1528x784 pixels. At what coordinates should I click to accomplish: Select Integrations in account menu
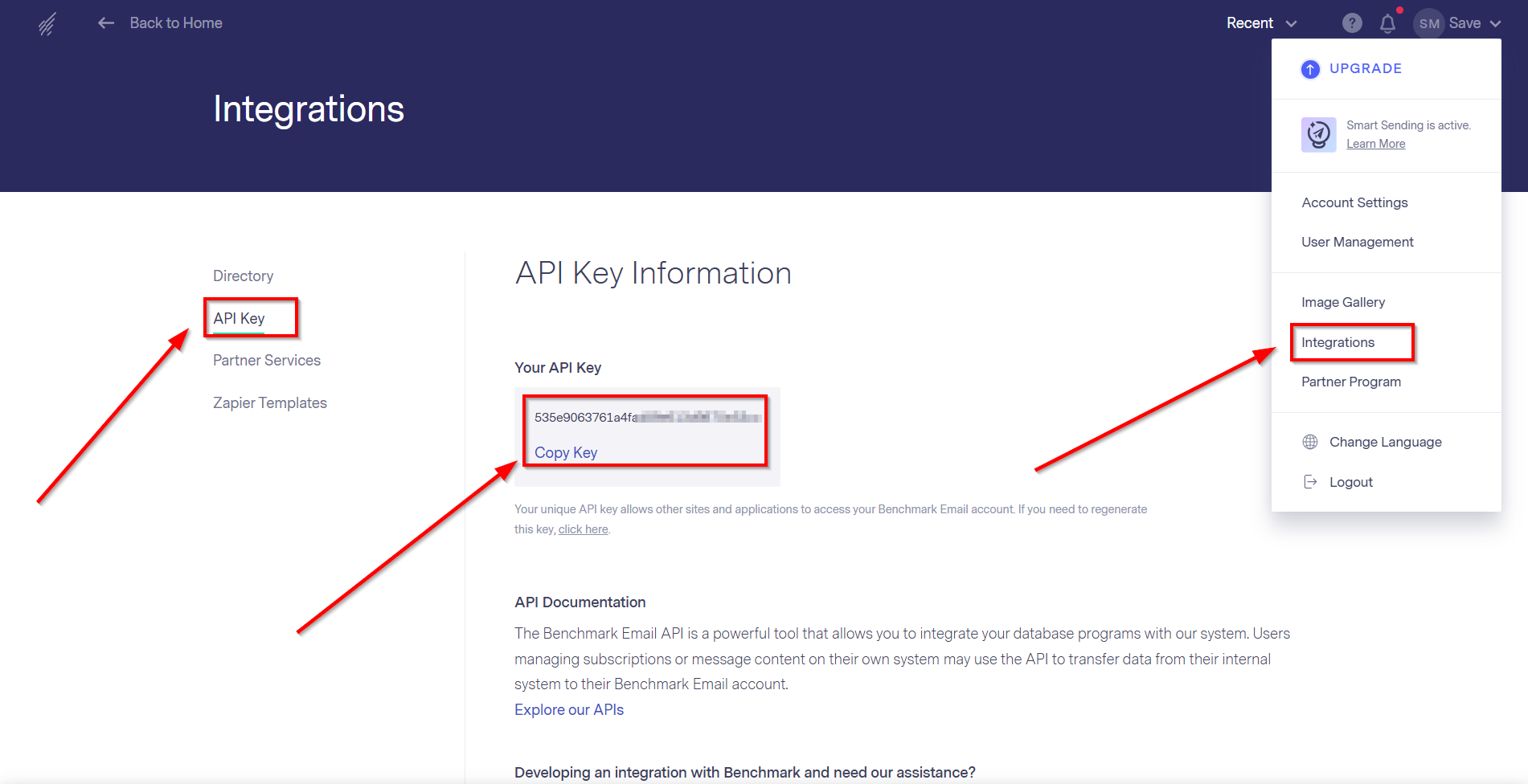click(x=1338, y=342)
